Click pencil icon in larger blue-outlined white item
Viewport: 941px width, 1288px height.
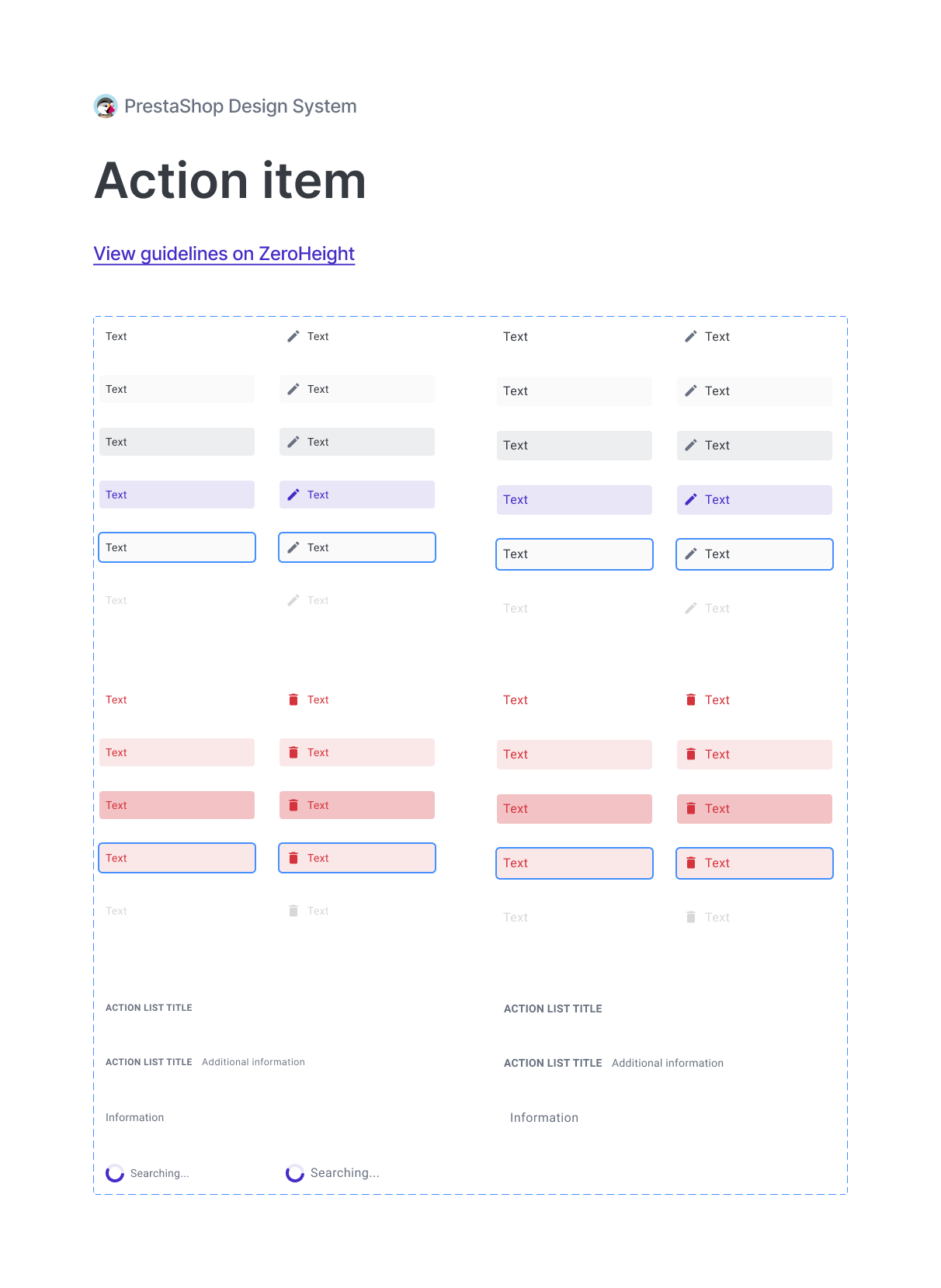(x=691, y=554)
